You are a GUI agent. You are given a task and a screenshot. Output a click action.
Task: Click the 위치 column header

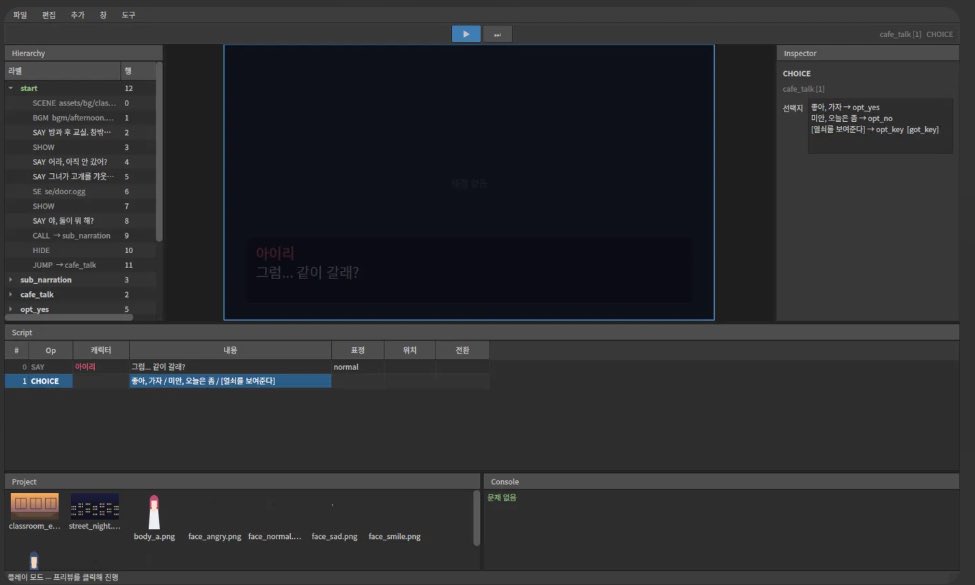point(409,351)
